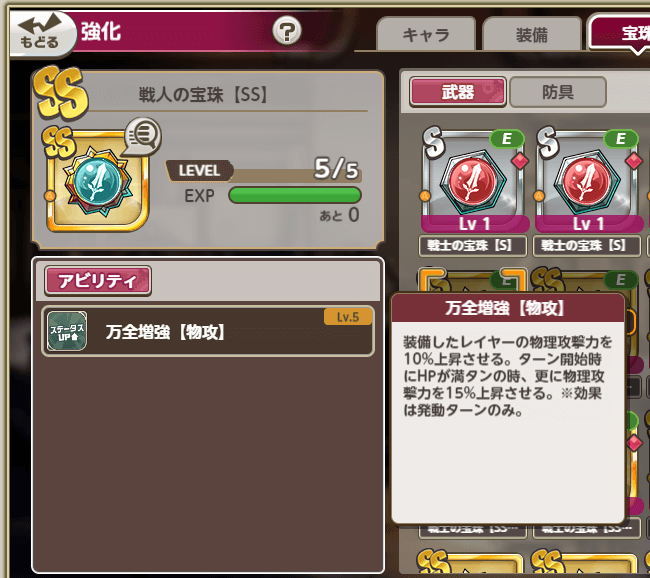650x578 pixels.
Task: Select the second 戦士の宝珠 S red orb
Action: (x=587, y=180)
